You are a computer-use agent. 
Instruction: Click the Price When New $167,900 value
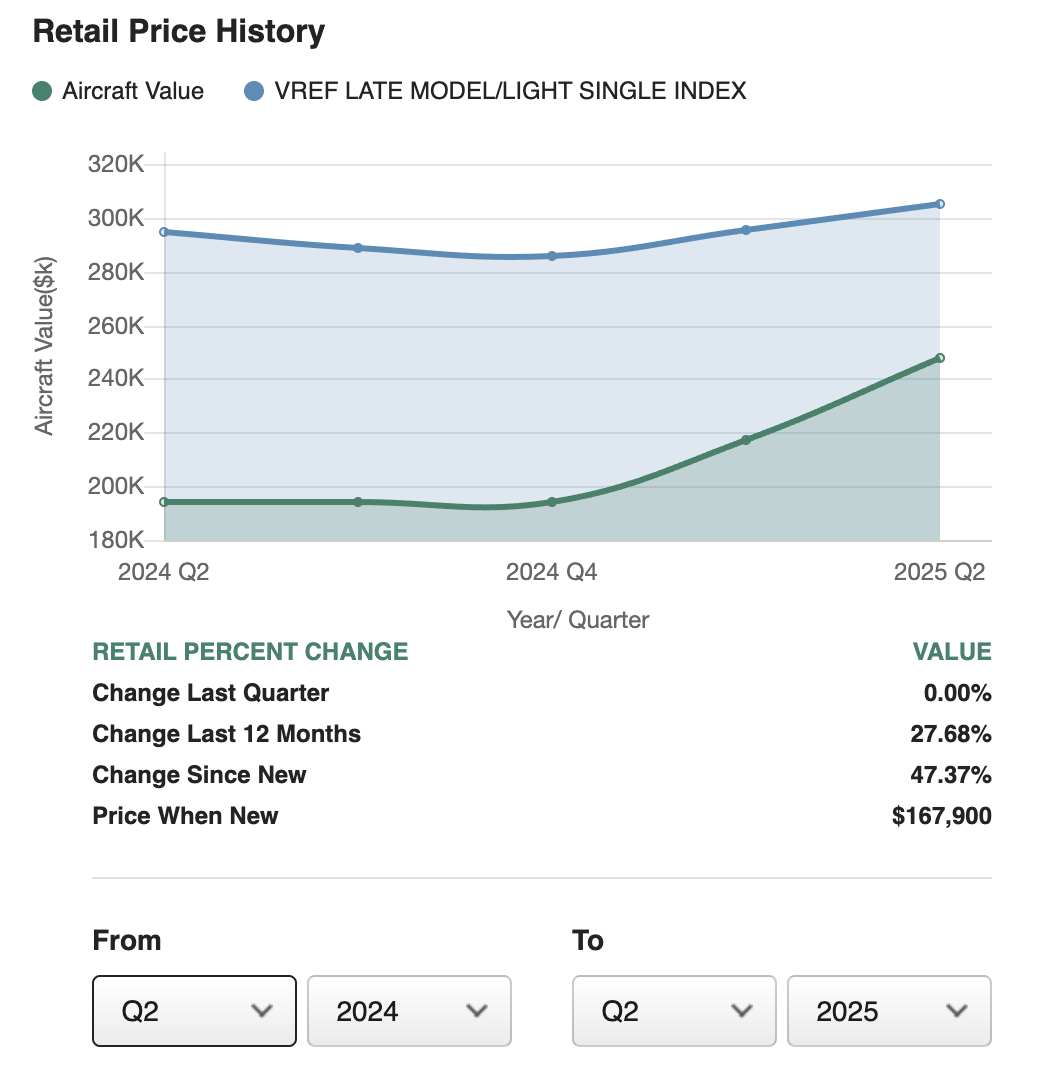[x=941, y=816]
